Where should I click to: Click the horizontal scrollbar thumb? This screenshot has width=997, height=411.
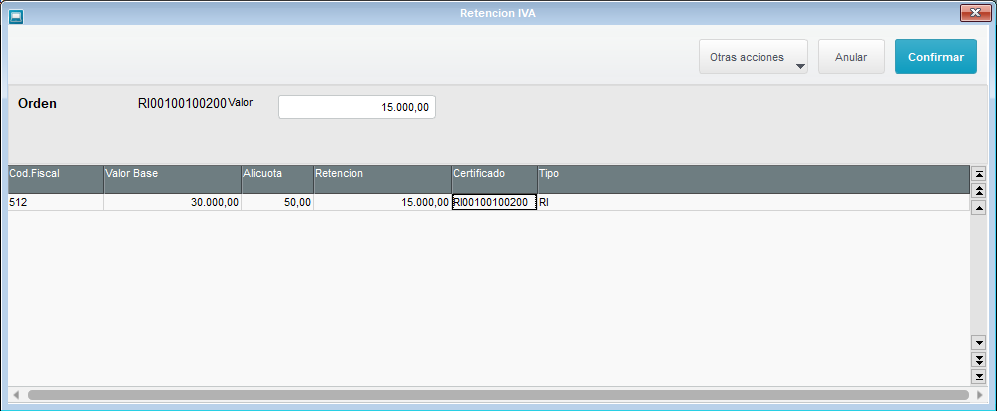coord(498,394)
